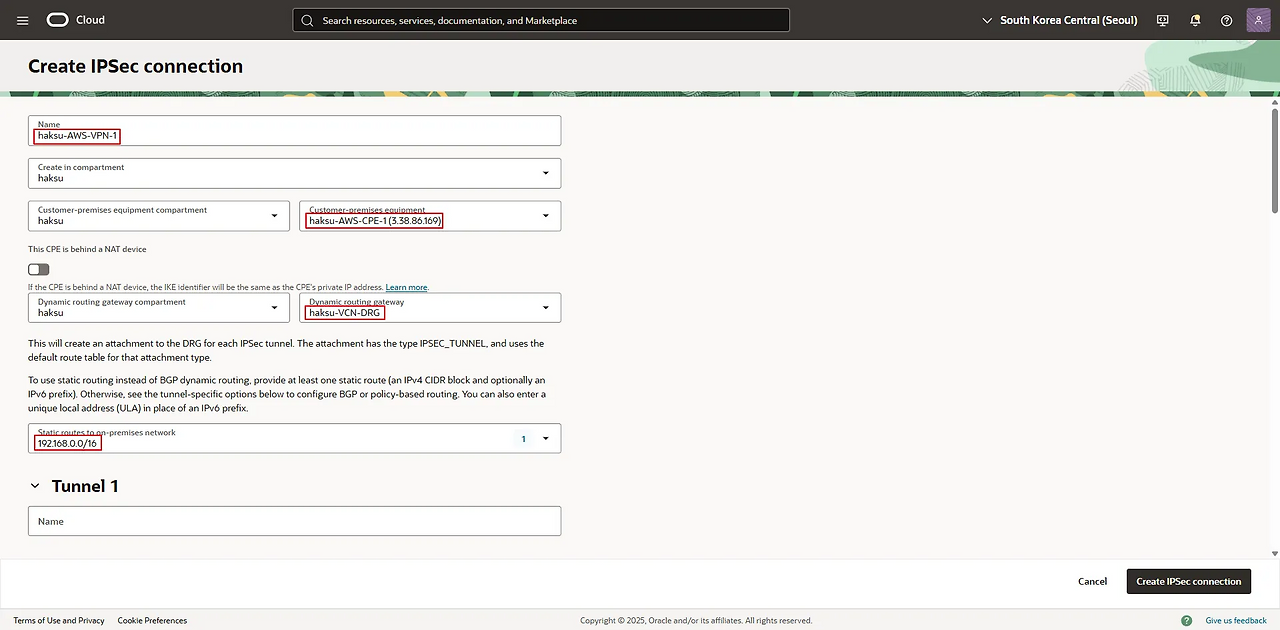This screenshot has width=1280, height=630.
Task: Open the user profile avatar menu
Action: (1258, 20)
